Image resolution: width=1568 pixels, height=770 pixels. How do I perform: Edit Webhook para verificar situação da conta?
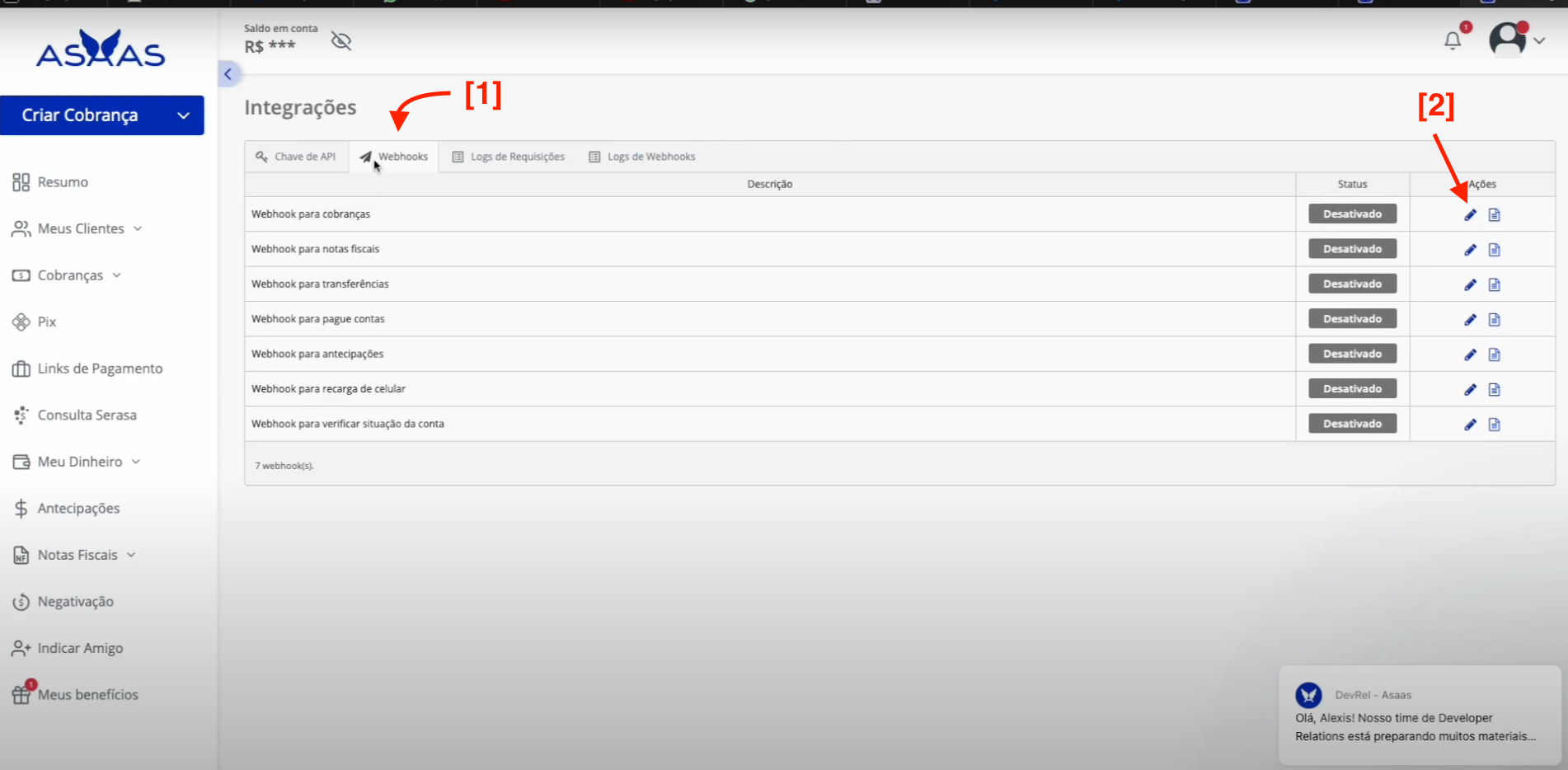pos(1470,425)
